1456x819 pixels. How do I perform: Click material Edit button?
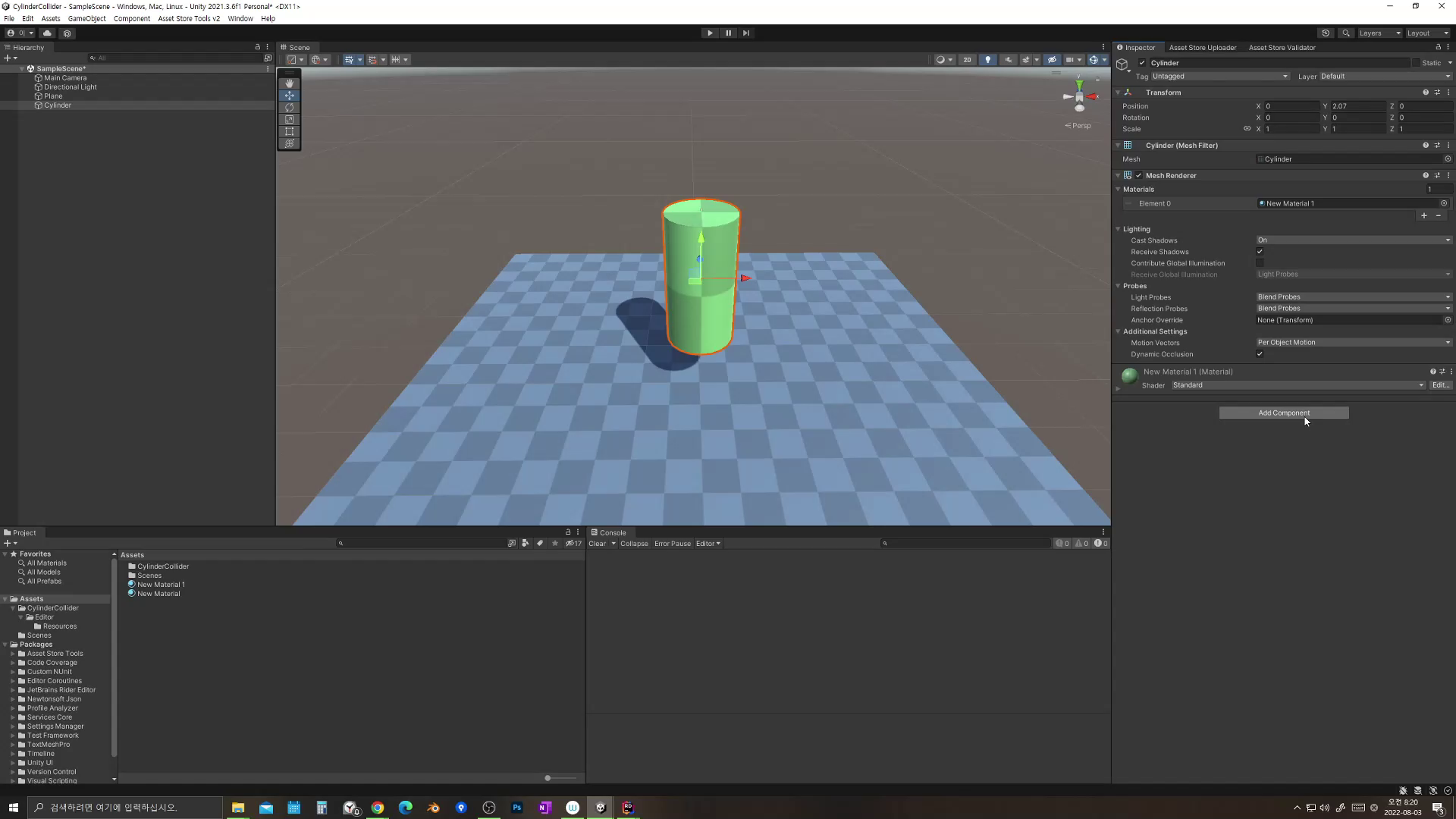click(x=1440, y=385)
